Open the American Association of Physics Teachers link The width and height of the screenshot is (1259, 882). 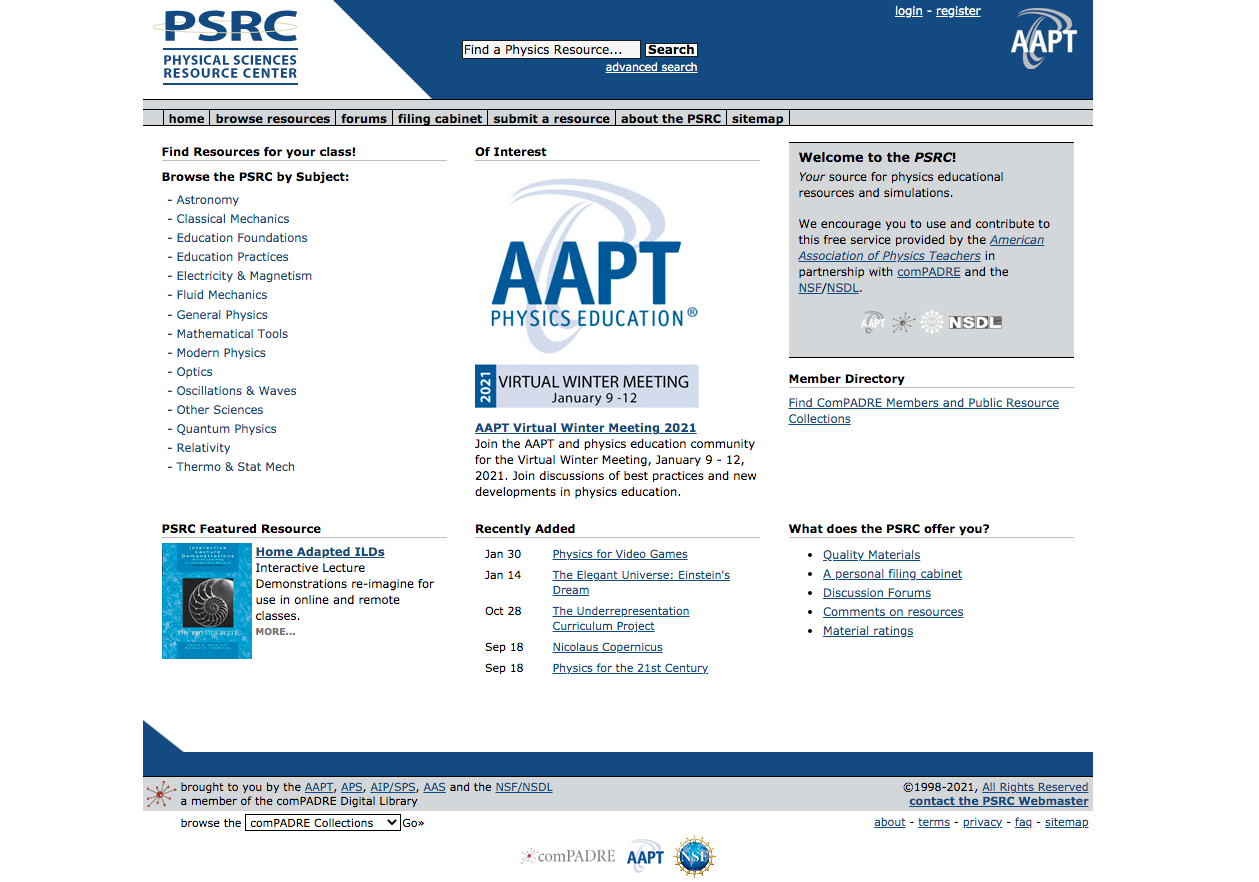click(921, 248)
